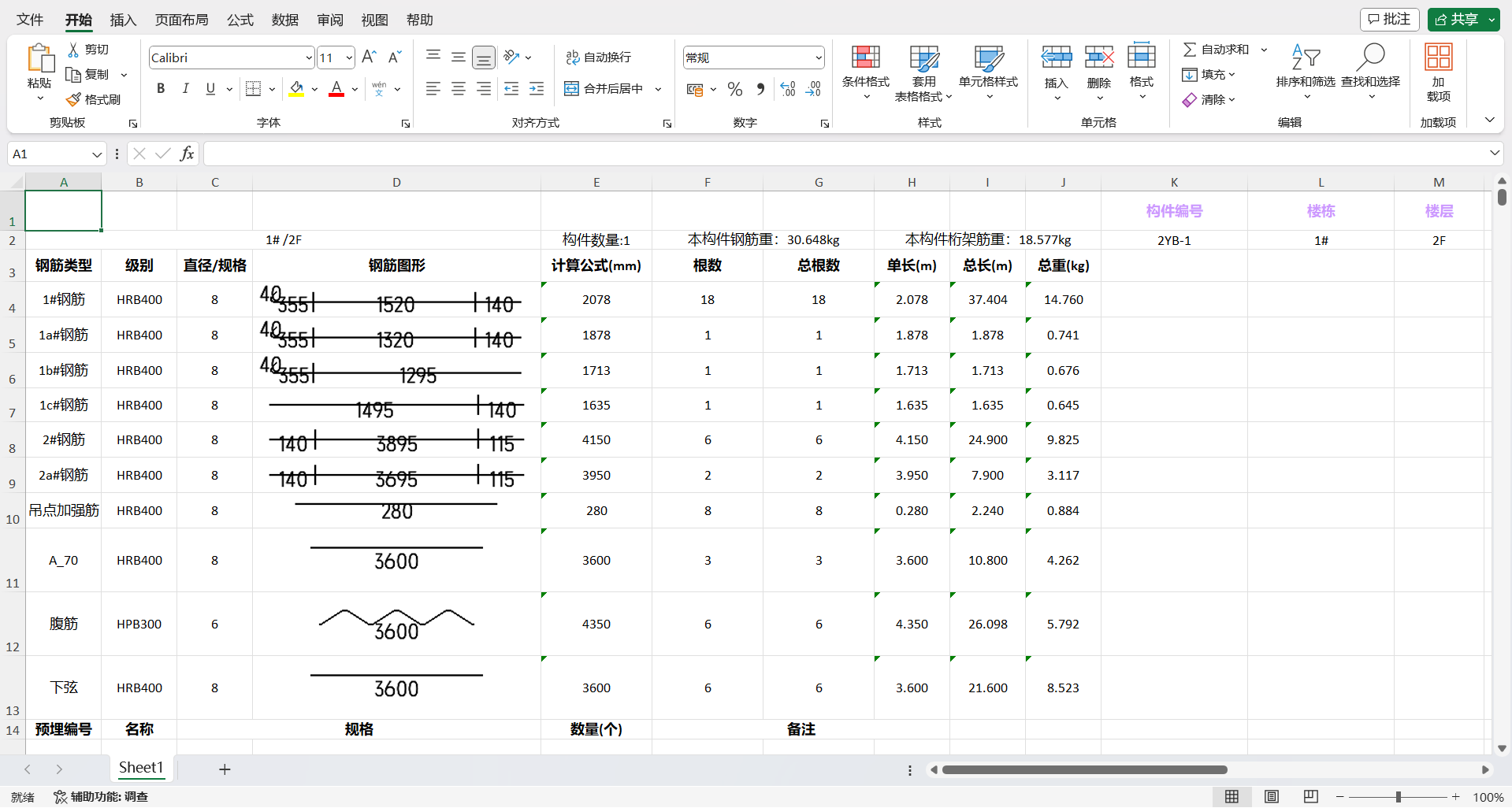Expand the number format dropdown
1512x808 pixels.
818,57
